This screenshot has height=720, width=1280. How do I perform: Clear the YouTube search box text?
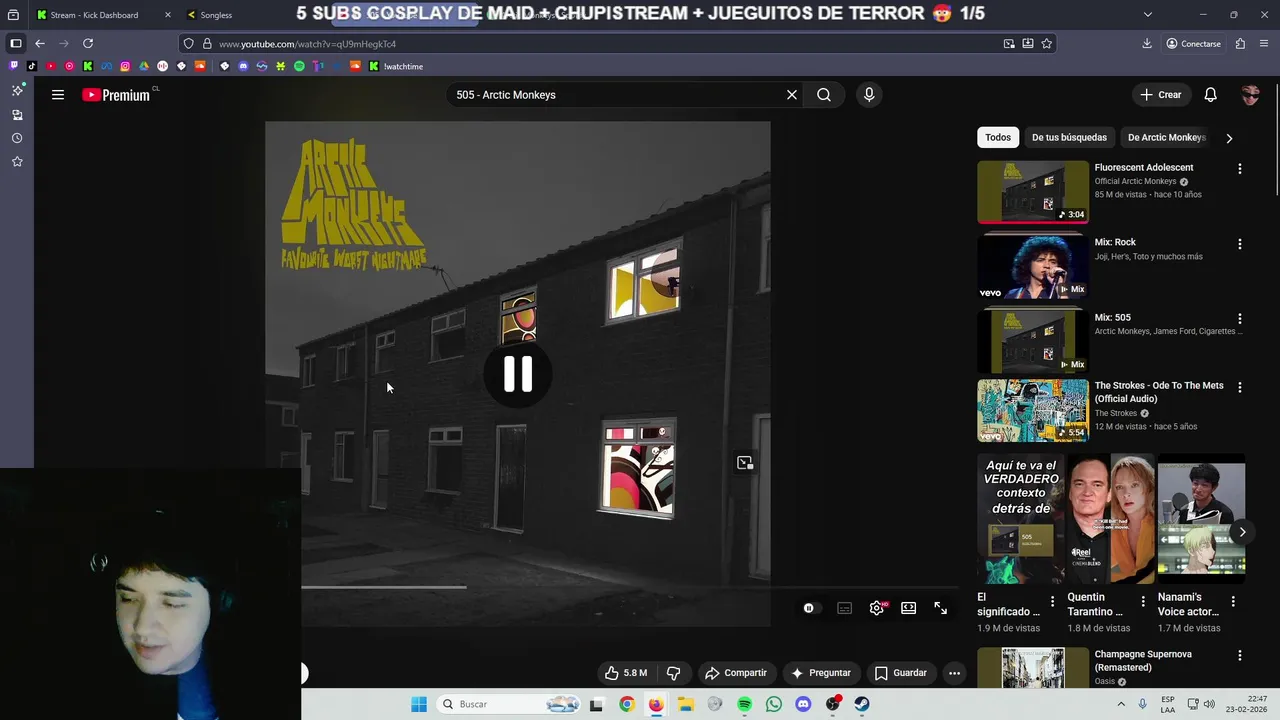792,95
